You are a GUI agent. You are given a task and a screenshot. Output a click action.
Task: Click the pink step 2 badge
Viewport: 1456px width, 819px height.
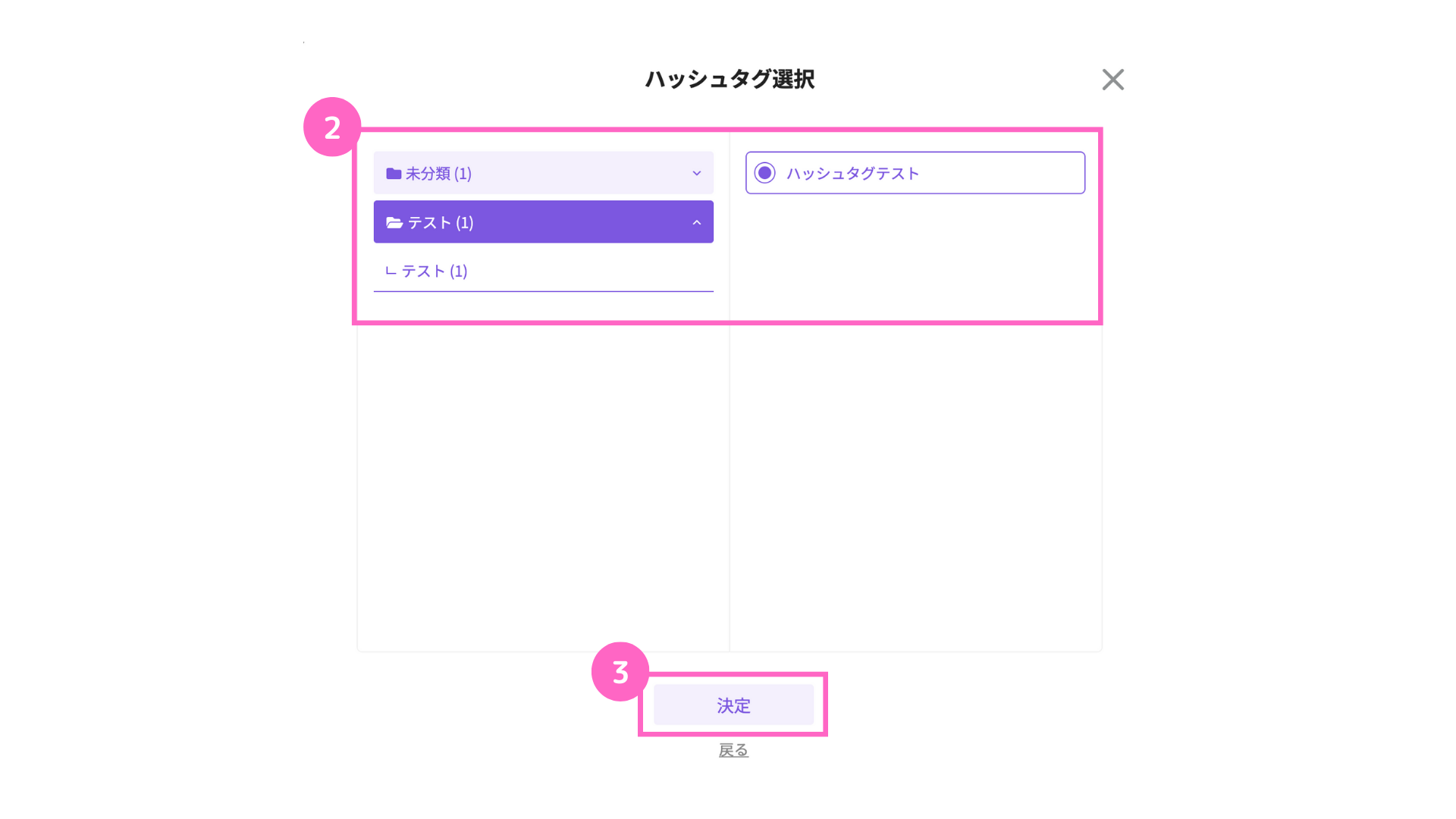tap(332, 127)
